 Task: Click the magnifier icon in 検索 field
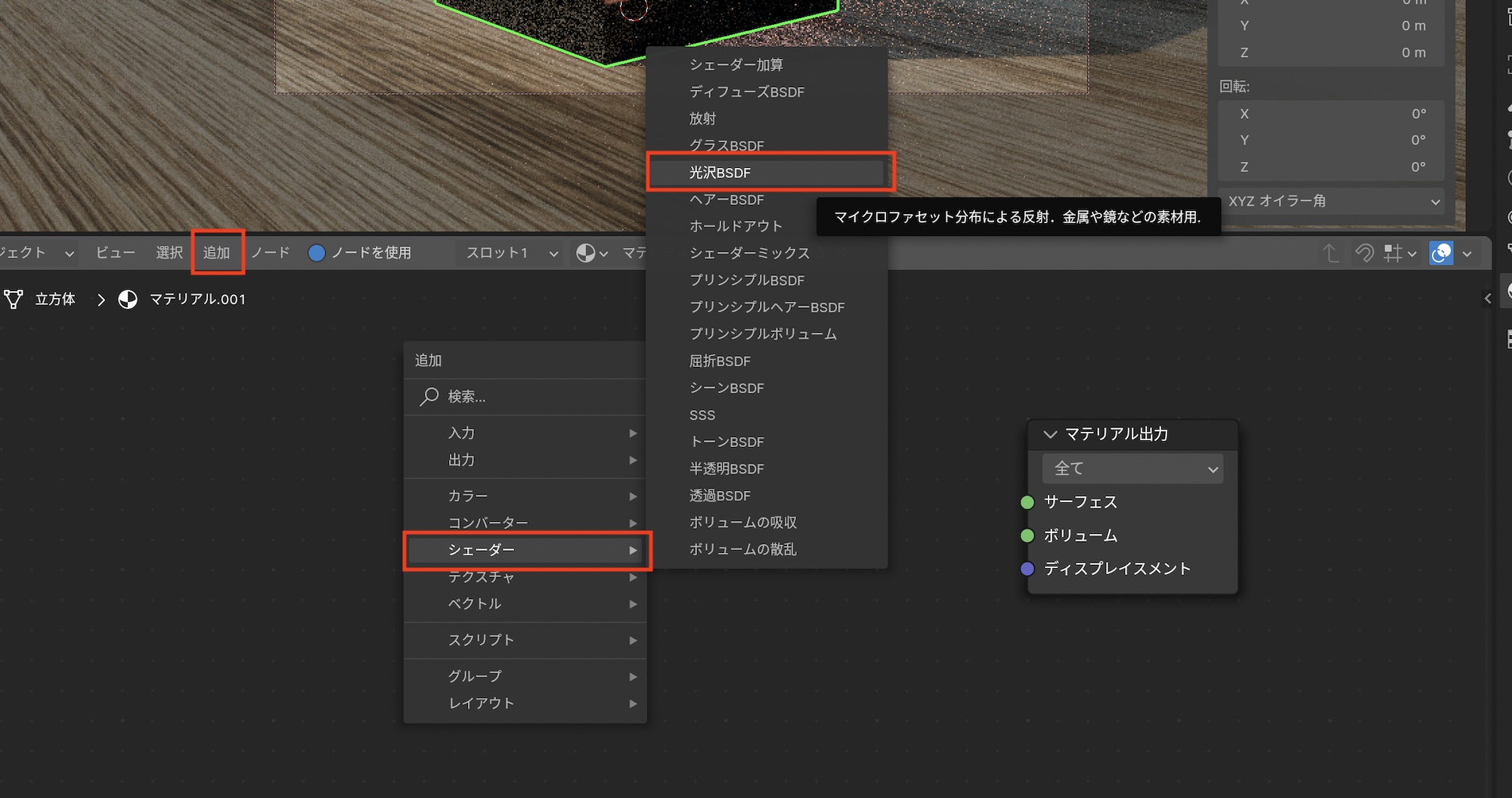(x=429, y=396)
